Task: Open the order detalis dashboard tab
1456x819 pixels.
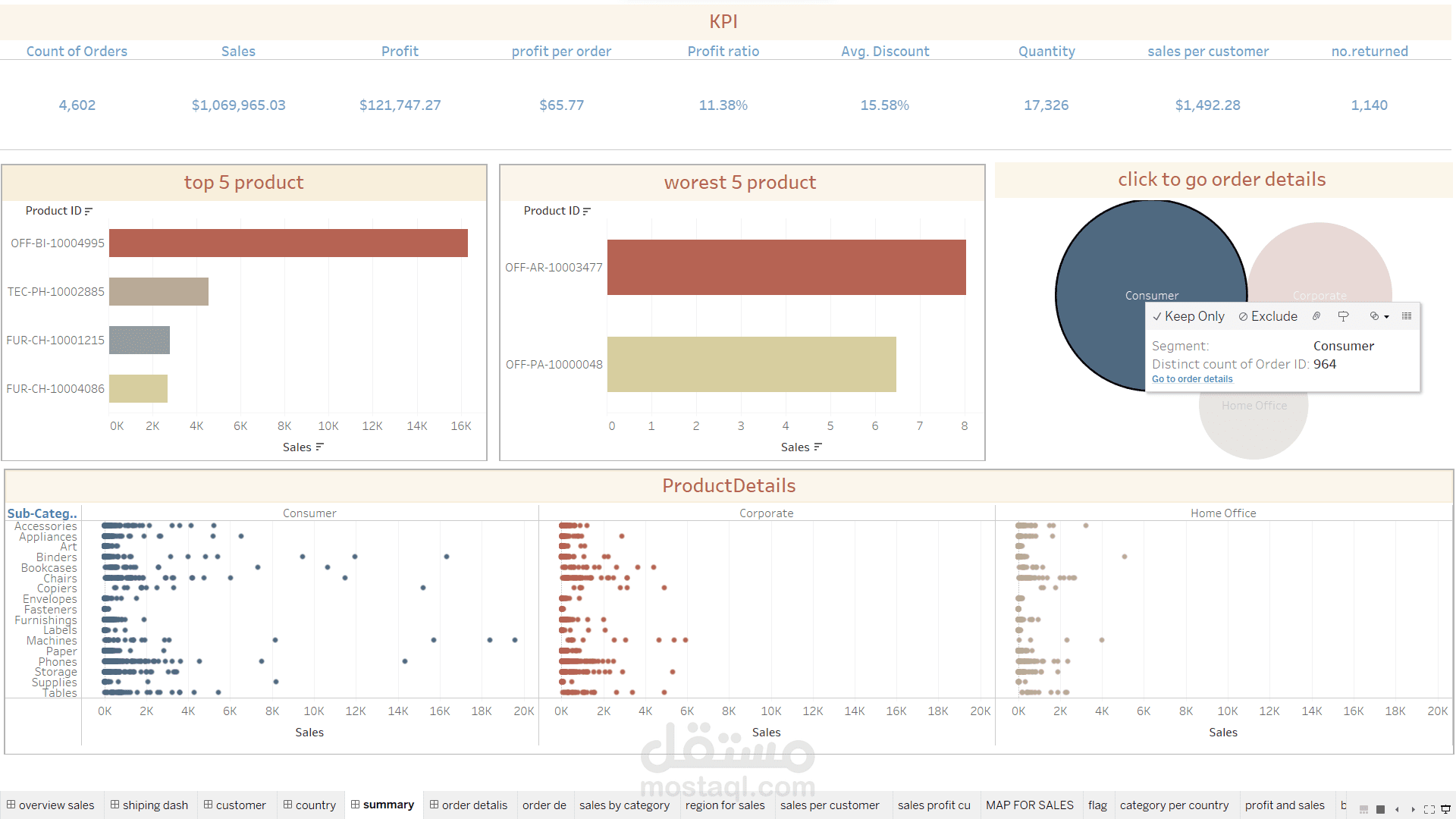Action: point(469,805)
